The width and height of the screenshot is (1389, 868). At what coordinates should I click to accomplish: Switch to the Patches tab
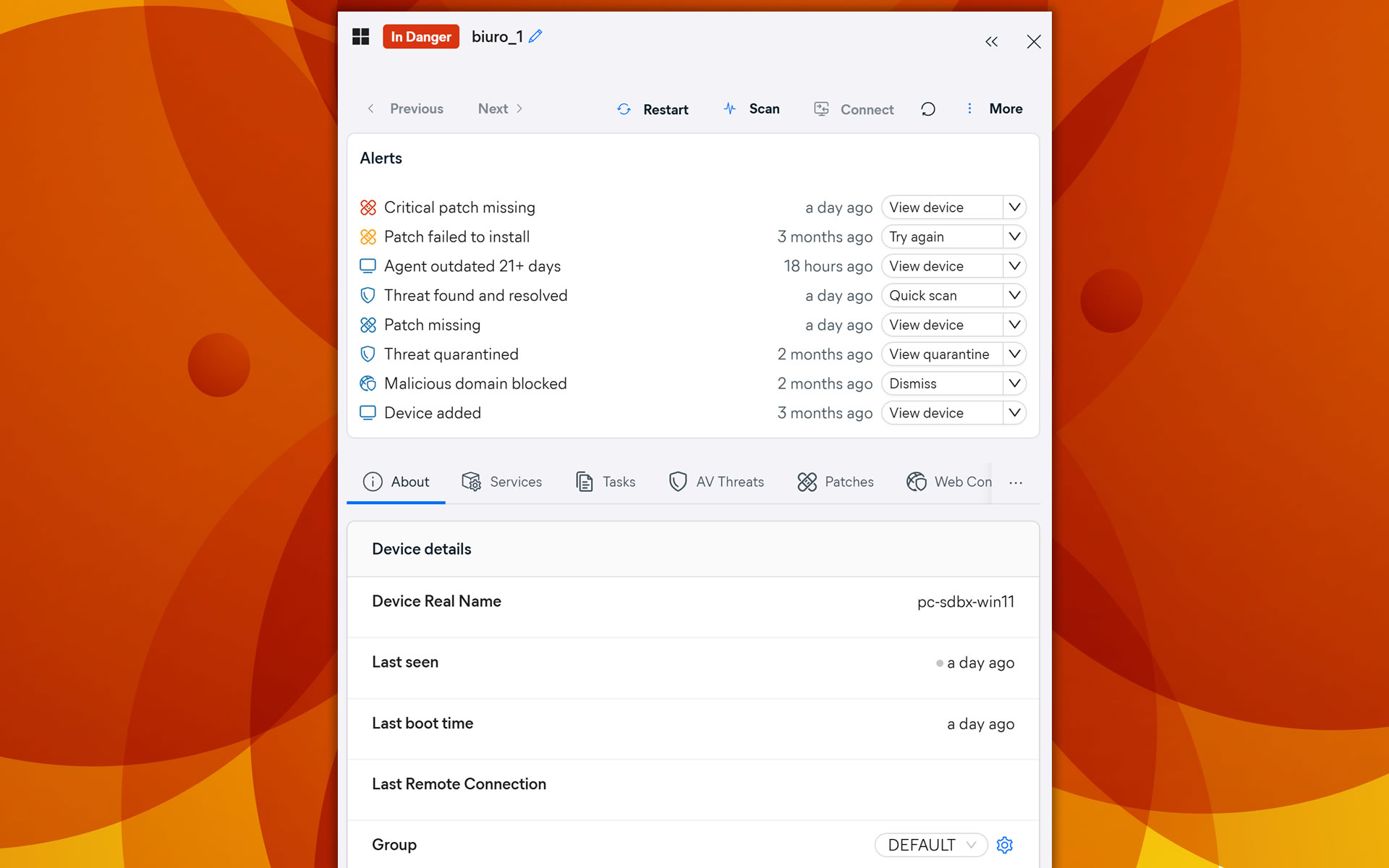click(836, 482)
